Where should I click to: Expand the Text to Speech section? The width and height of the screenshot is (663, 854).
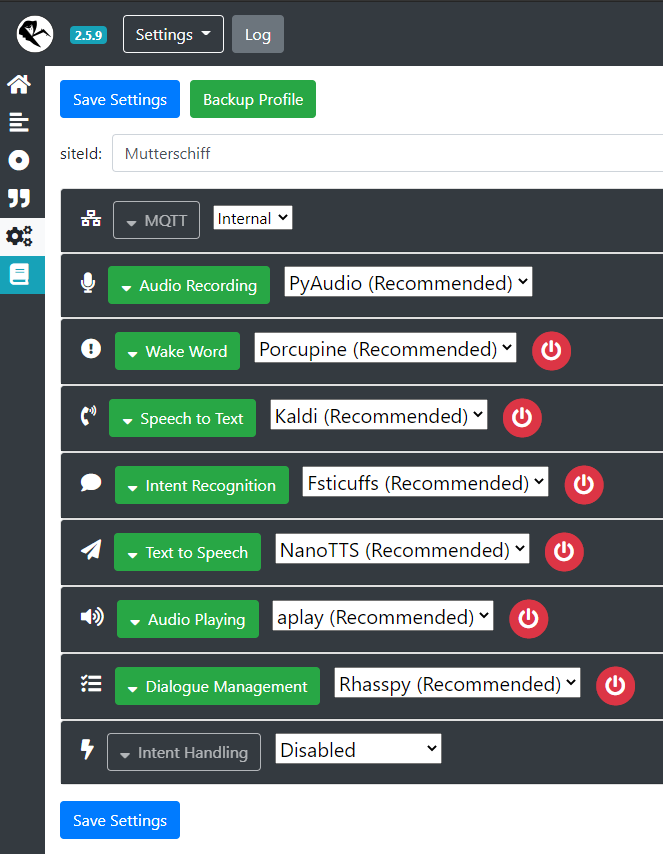click(187, 552)
